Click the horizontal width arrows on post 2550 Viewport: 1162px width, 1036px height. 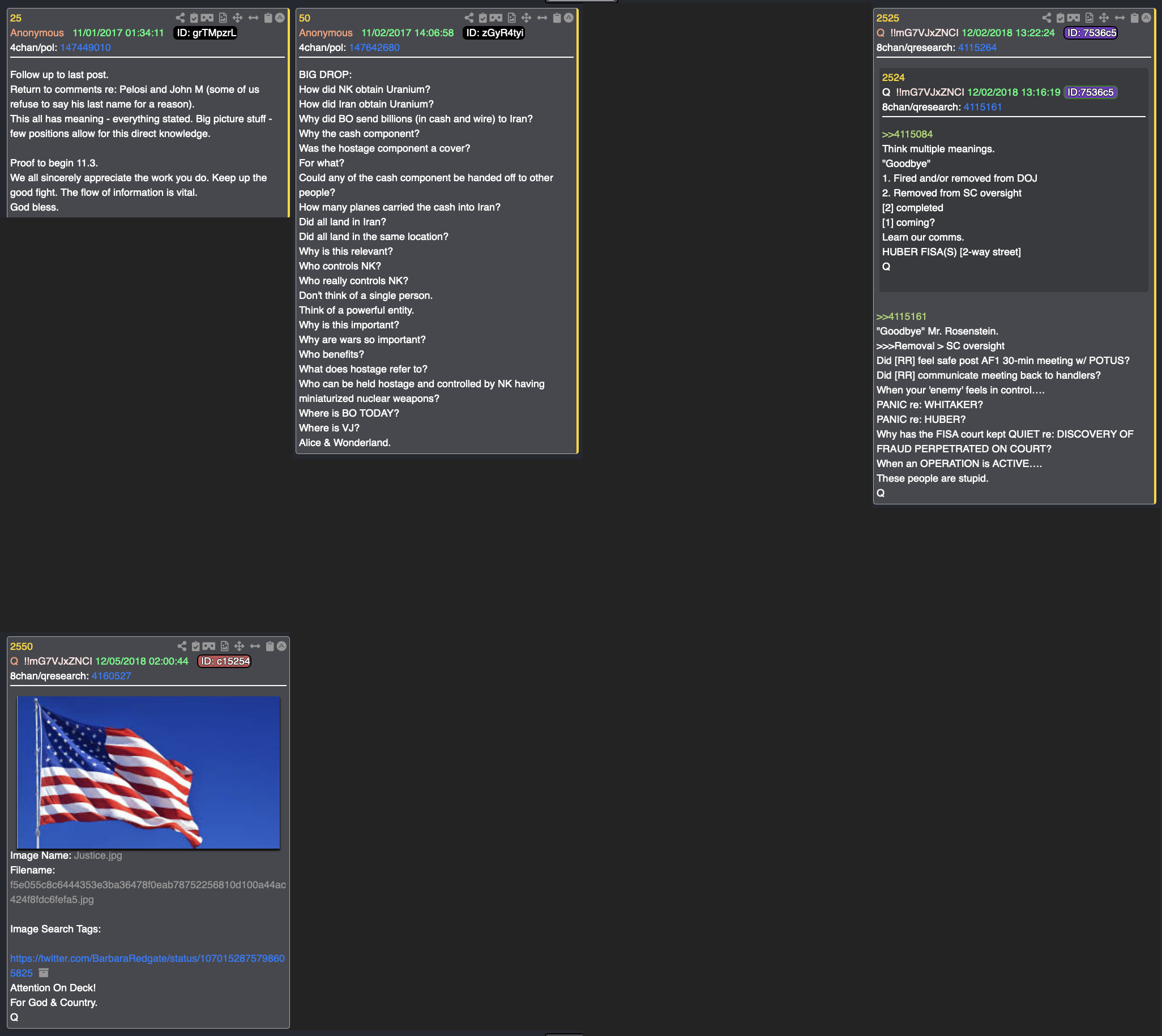tap(255, 647)
